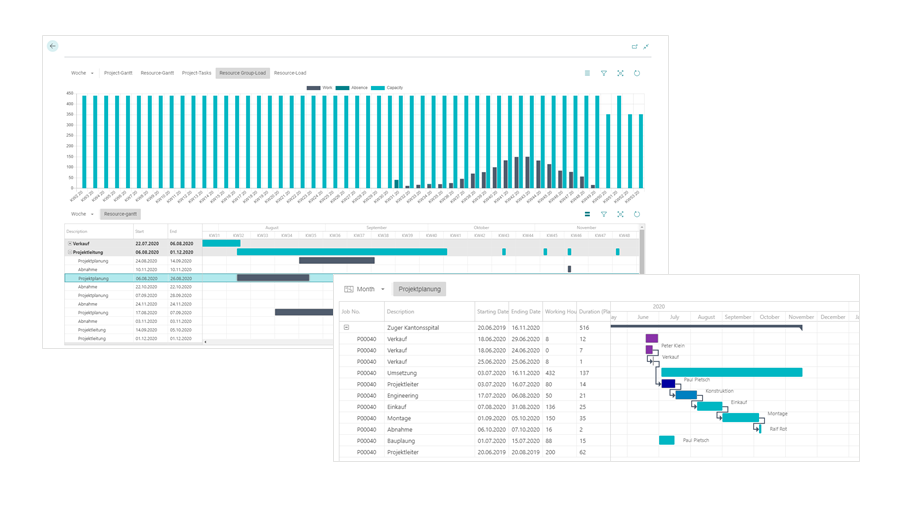Image resolution: width=908 pixels, height=515 pixels.
Task: Collapse the Zuger Kantonsspital project row
Action: 346,327
